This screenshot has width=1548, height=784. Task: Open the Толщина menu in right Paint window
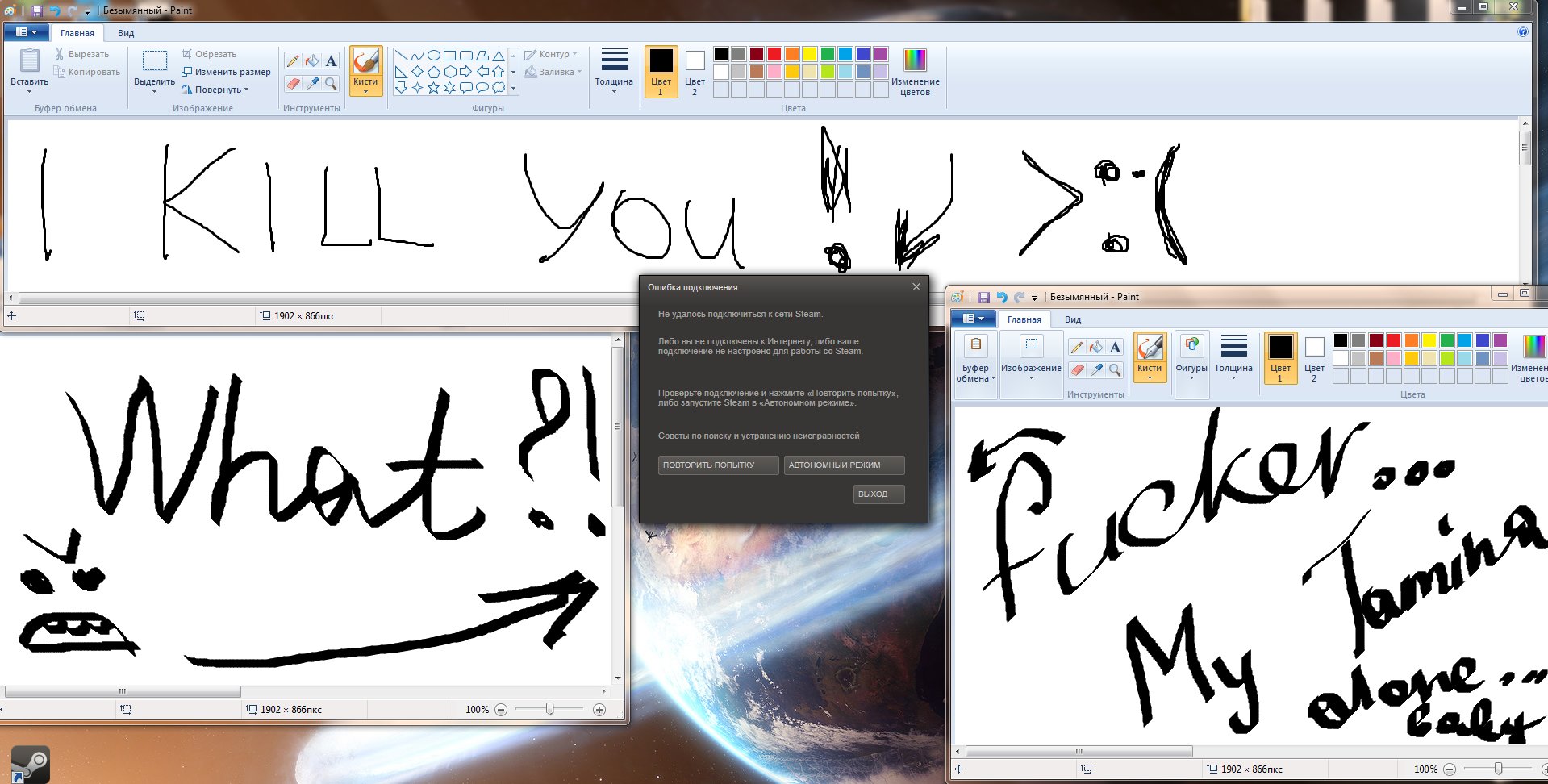(x=1233, y=358)
